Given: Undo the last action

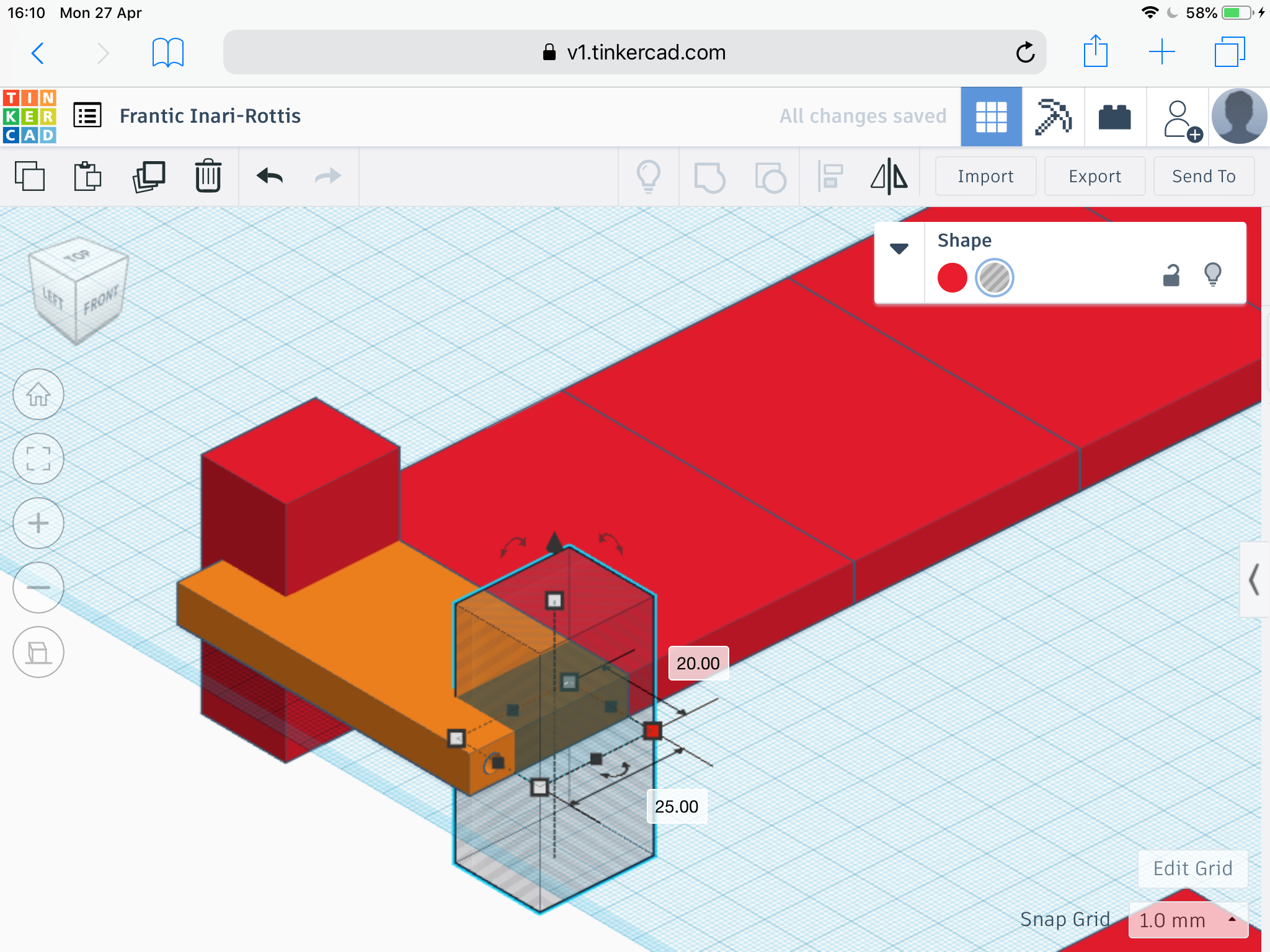Looking at the screenshot, I should (270, 177).
